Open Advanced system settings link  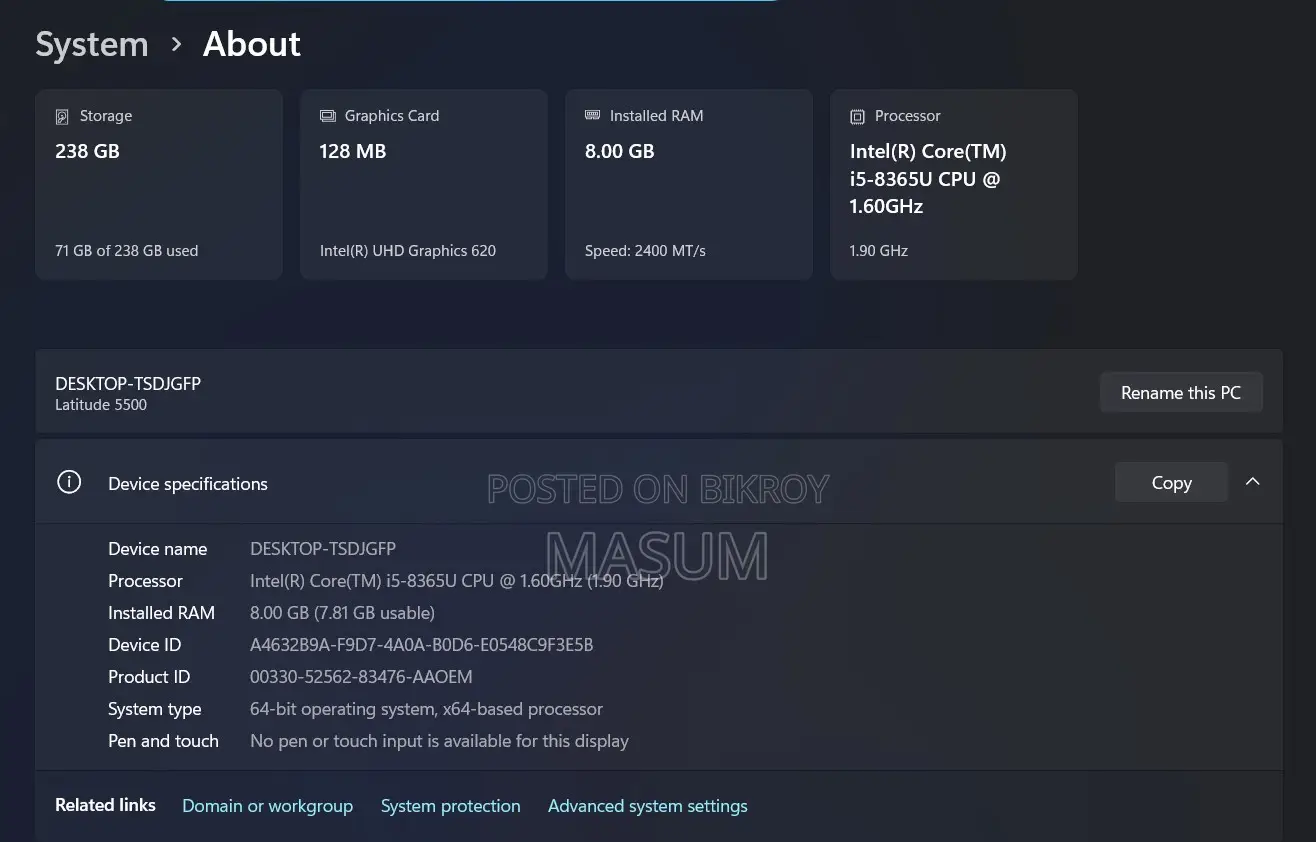pos(647,806)
